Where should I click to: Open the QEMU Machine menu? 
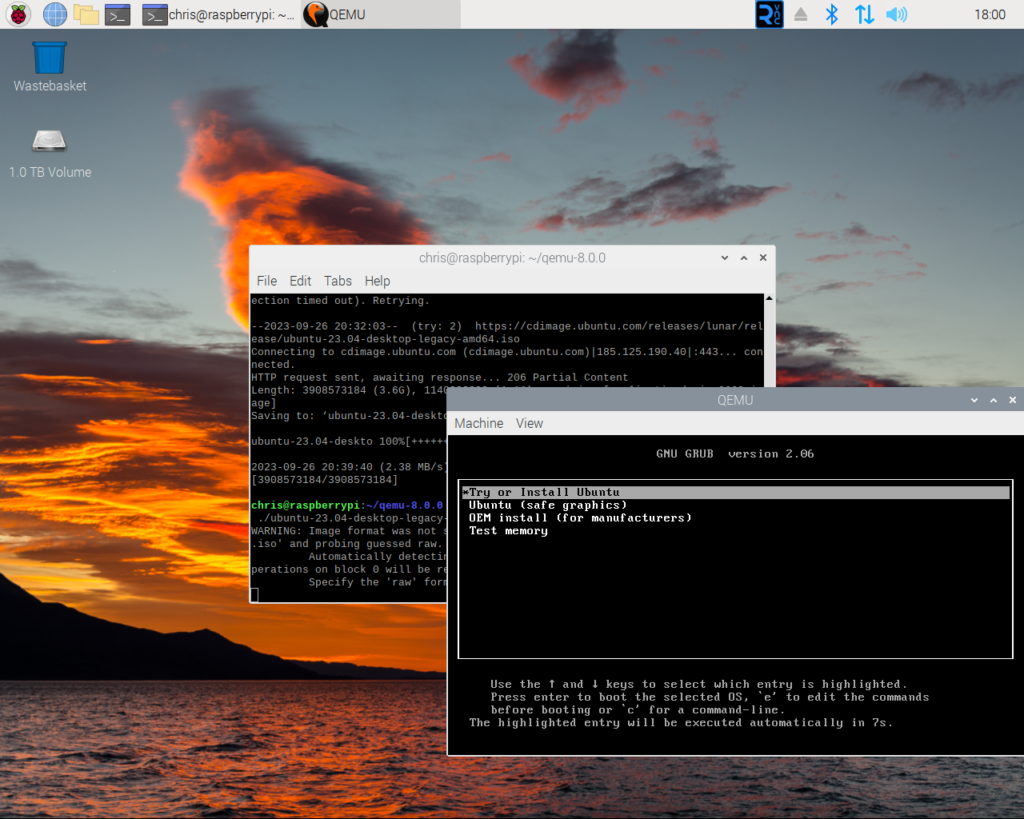[479, 423]
